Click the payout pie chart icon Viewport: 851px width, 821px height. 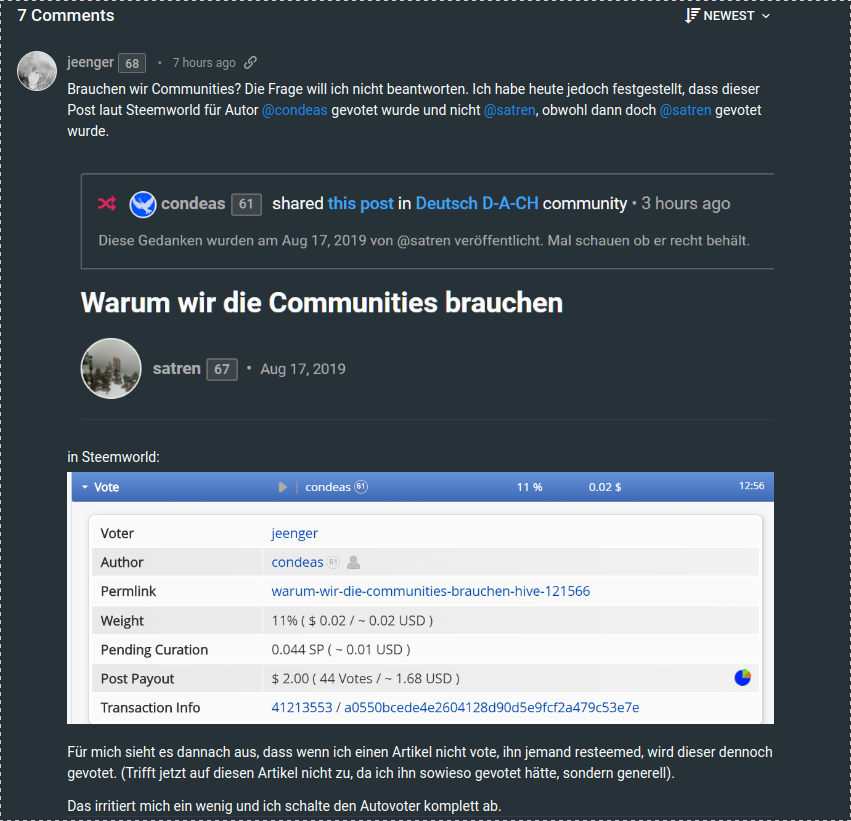(x=742, y=678)
